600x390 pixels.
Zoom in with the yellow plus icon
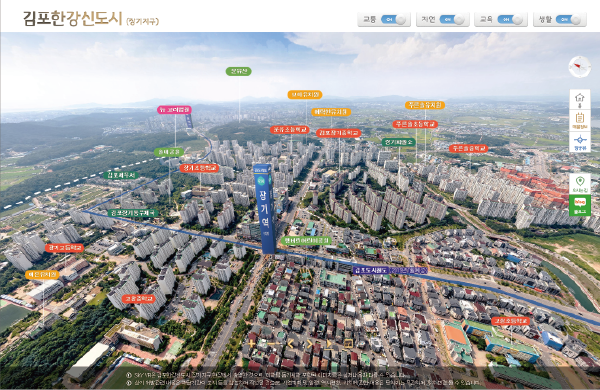(x=251, y=344)
